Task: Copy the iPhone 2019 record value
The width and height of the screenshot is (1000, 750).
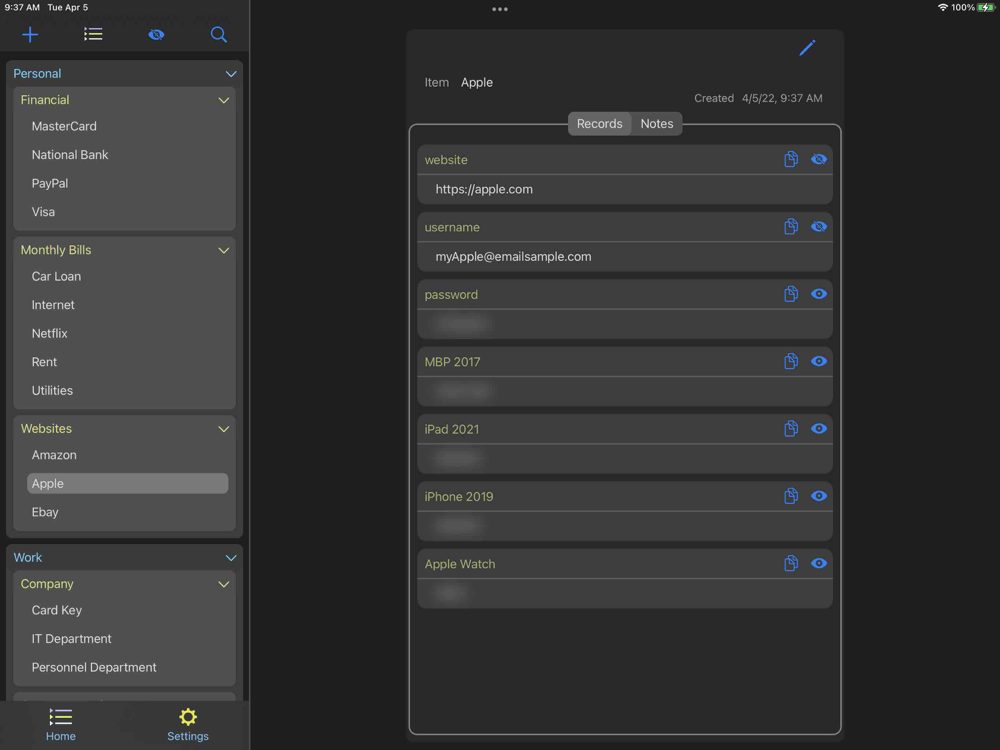Action: click(791, 496)
